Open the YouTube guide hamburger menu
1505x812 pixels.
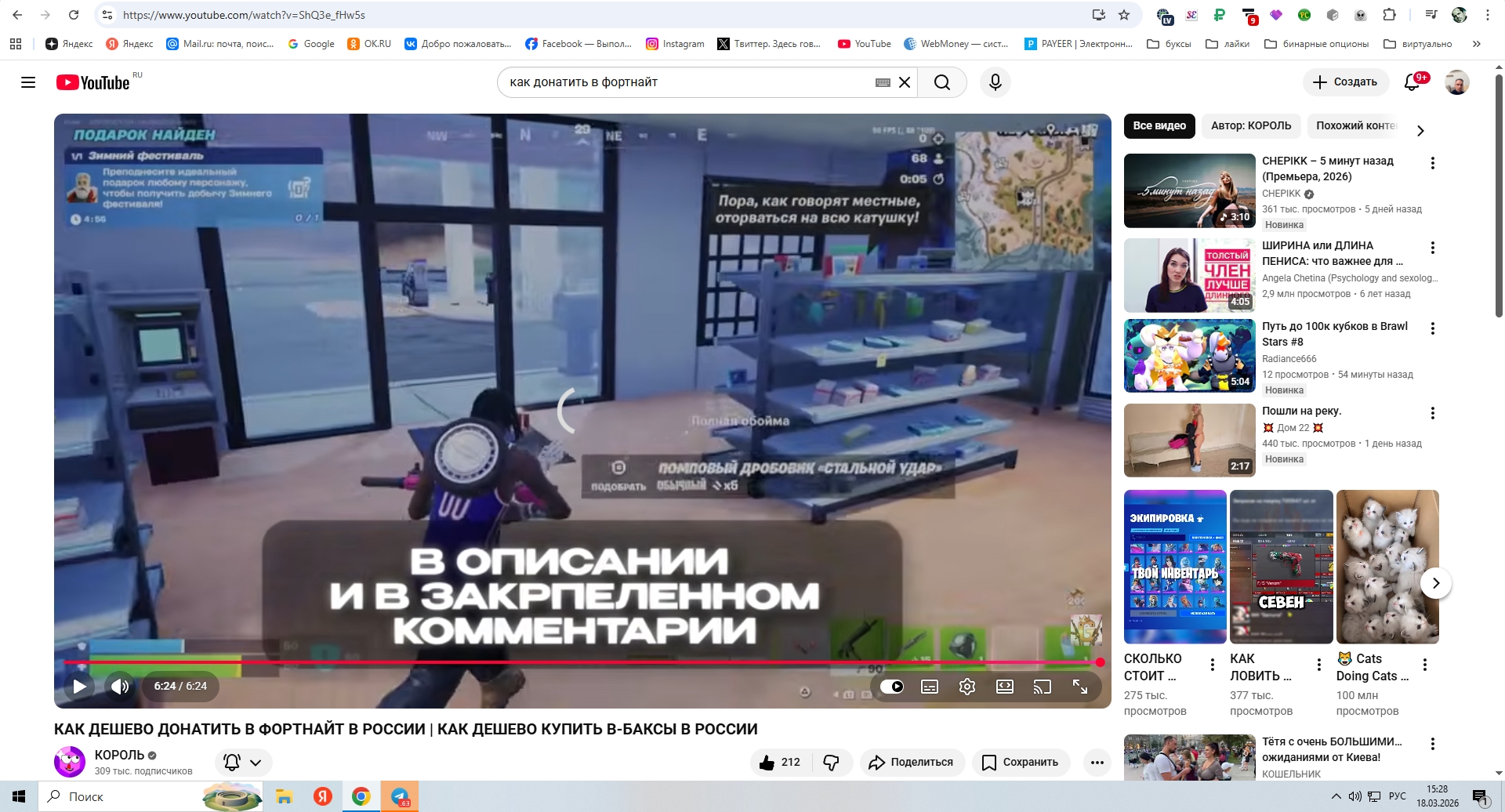click(x=28, y=82)
